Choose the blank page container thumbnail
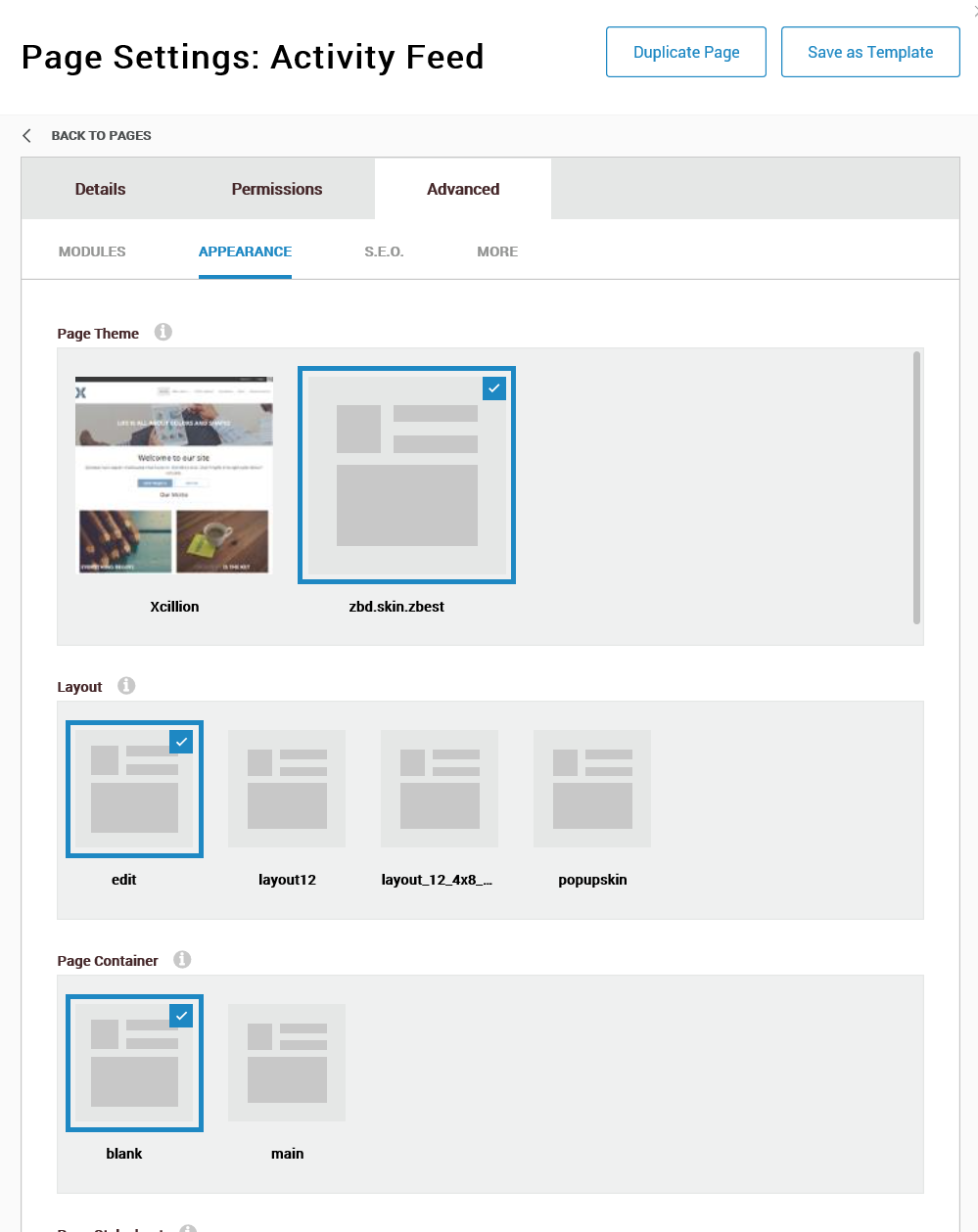The image size is (978, 1232). click(134, 1063)
